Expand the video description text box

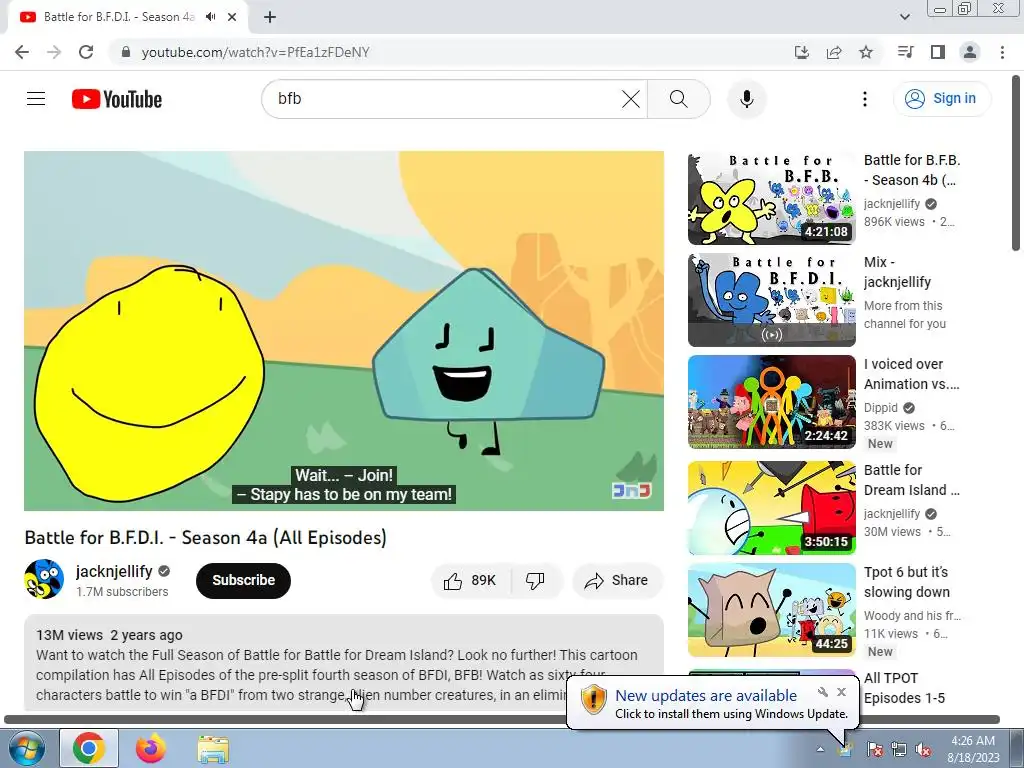click(x=344, y=662)
